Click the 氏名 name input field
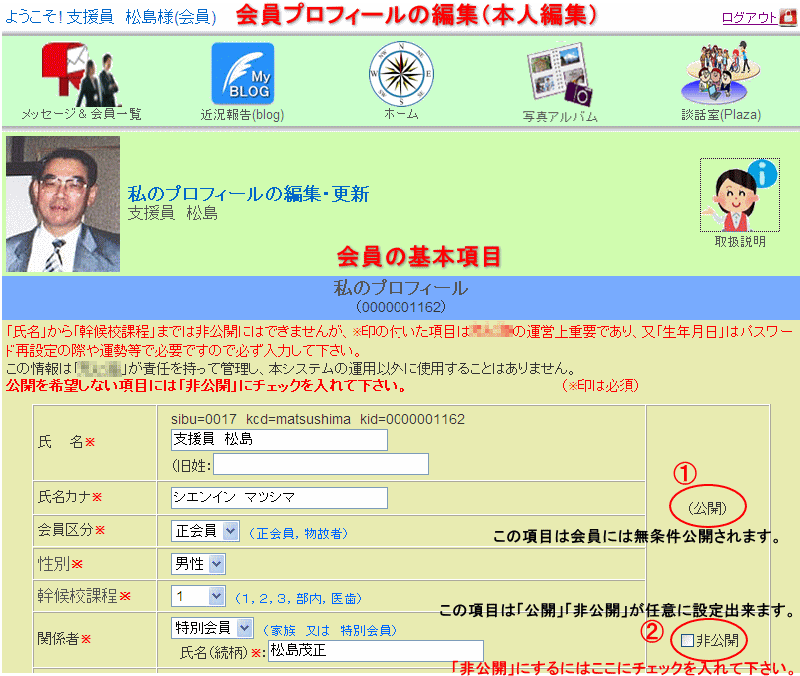Viewport: 800px width, 676px height. click(x=279, y=440)
